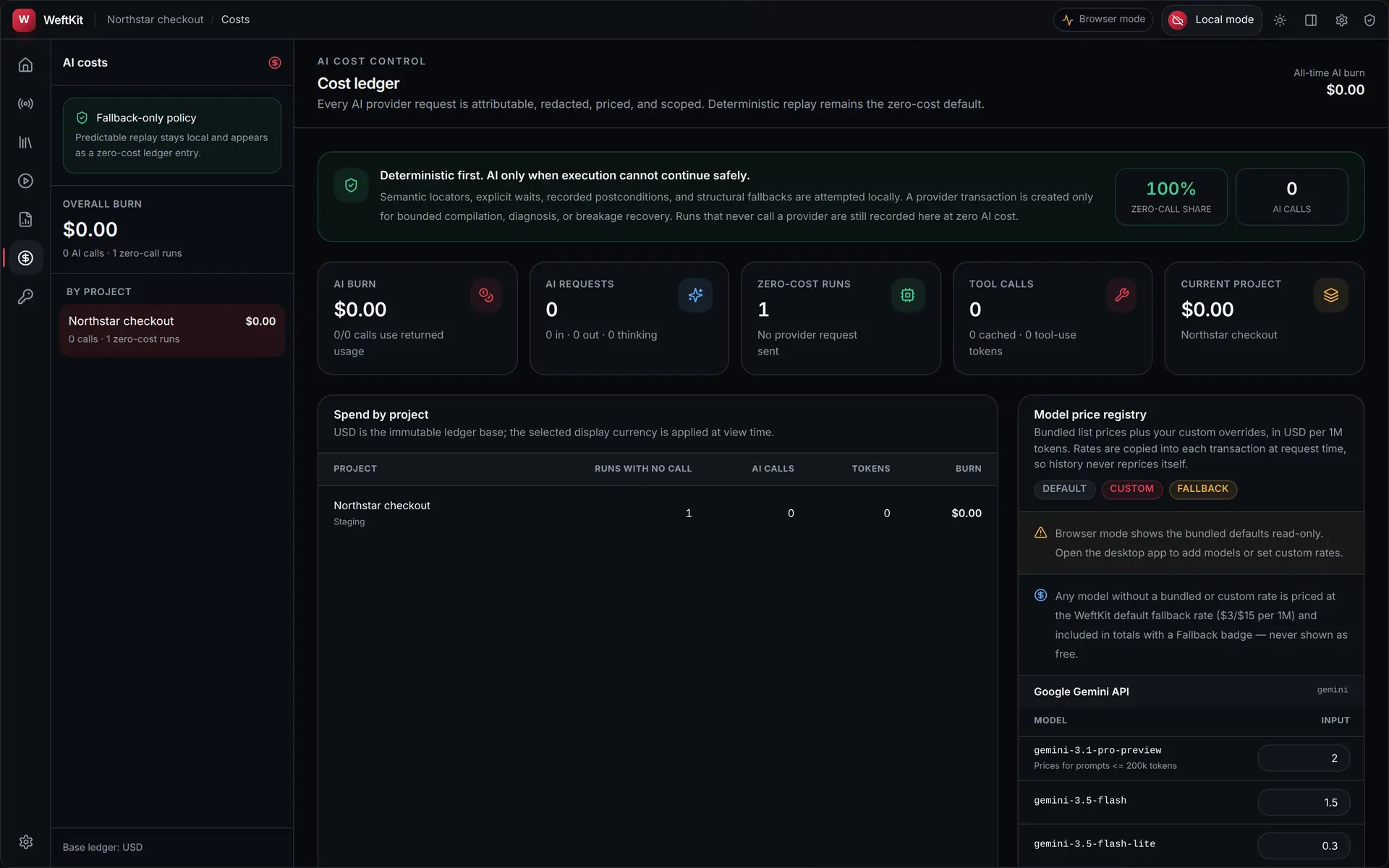Viewport: 1389px width, 868px height.
Task: Click the RUNS WITH NO CALL column header
Action: point(643,469)
